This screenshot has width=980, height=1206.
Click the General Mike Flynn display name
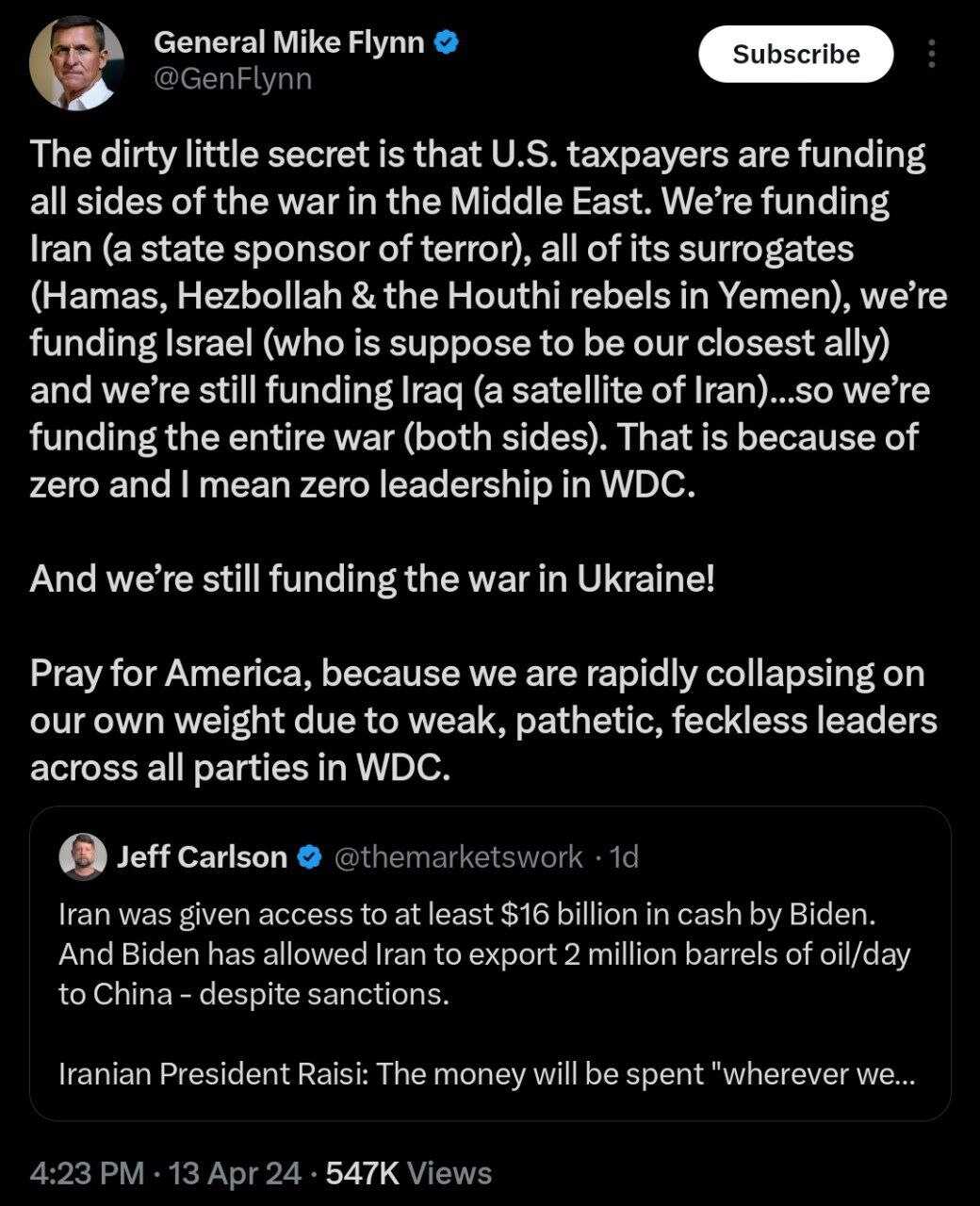pos(288,42)
